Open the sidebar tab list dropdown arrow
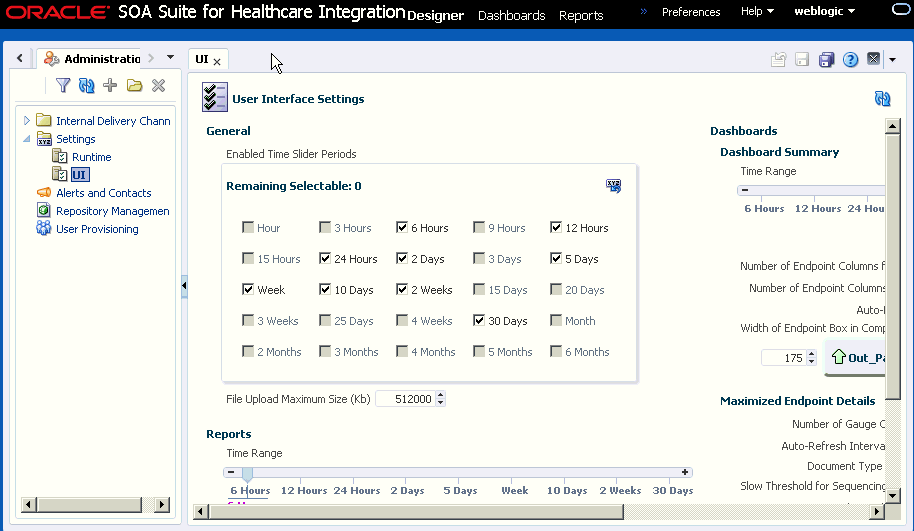The width and height of the screenshot is (914, 531). (170, 57)
